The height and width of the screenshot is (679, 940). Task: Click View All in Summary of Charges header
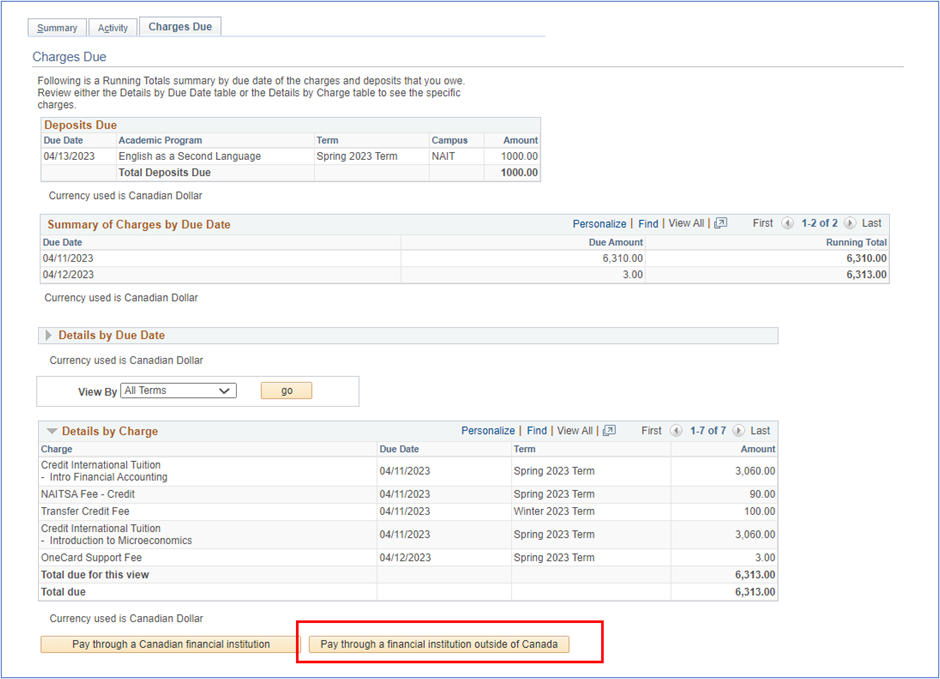[x=686, y=223]
